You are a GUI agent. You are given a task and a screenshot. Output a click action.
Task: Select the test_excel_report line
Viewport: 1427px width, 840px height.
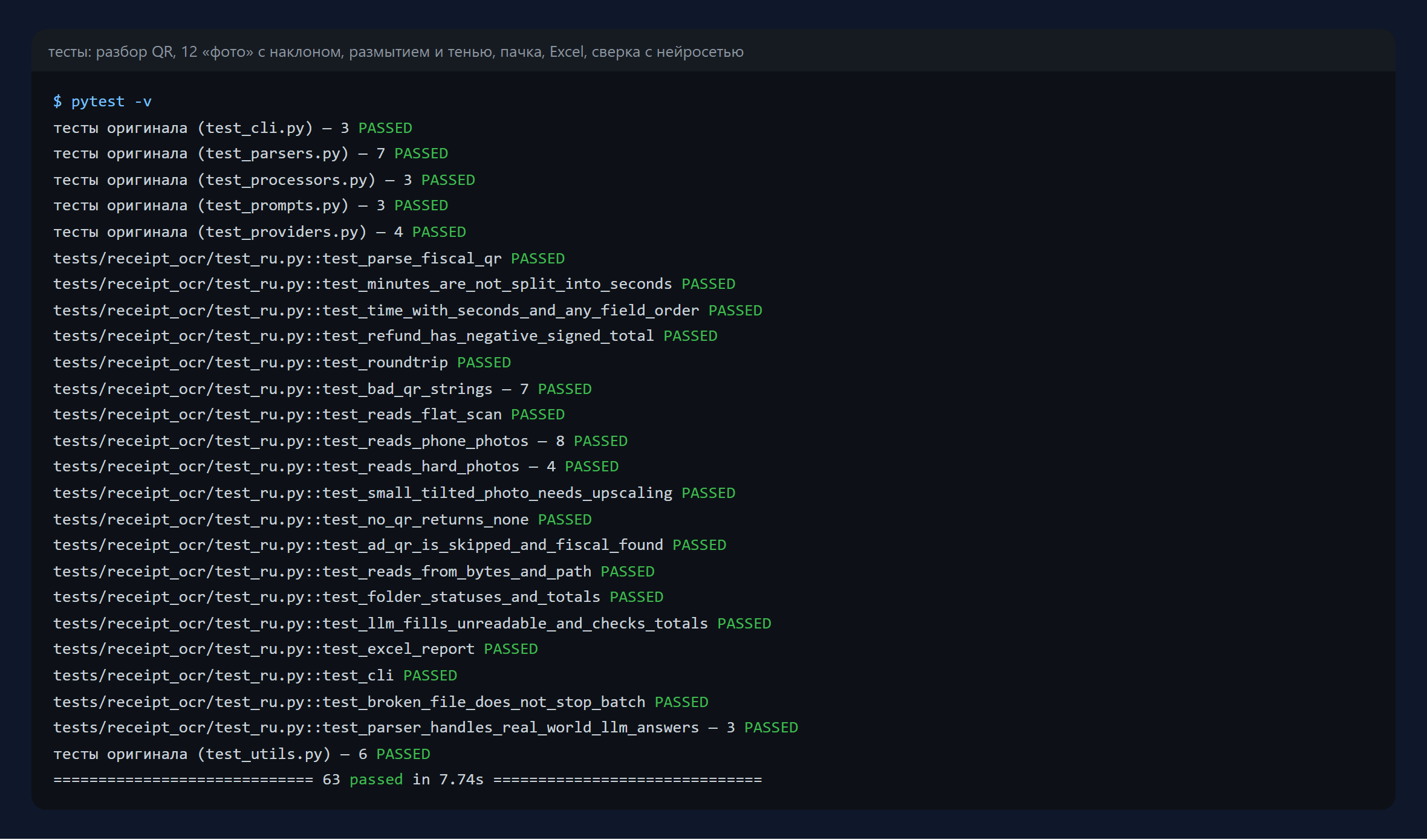click(x=296, y=649)
